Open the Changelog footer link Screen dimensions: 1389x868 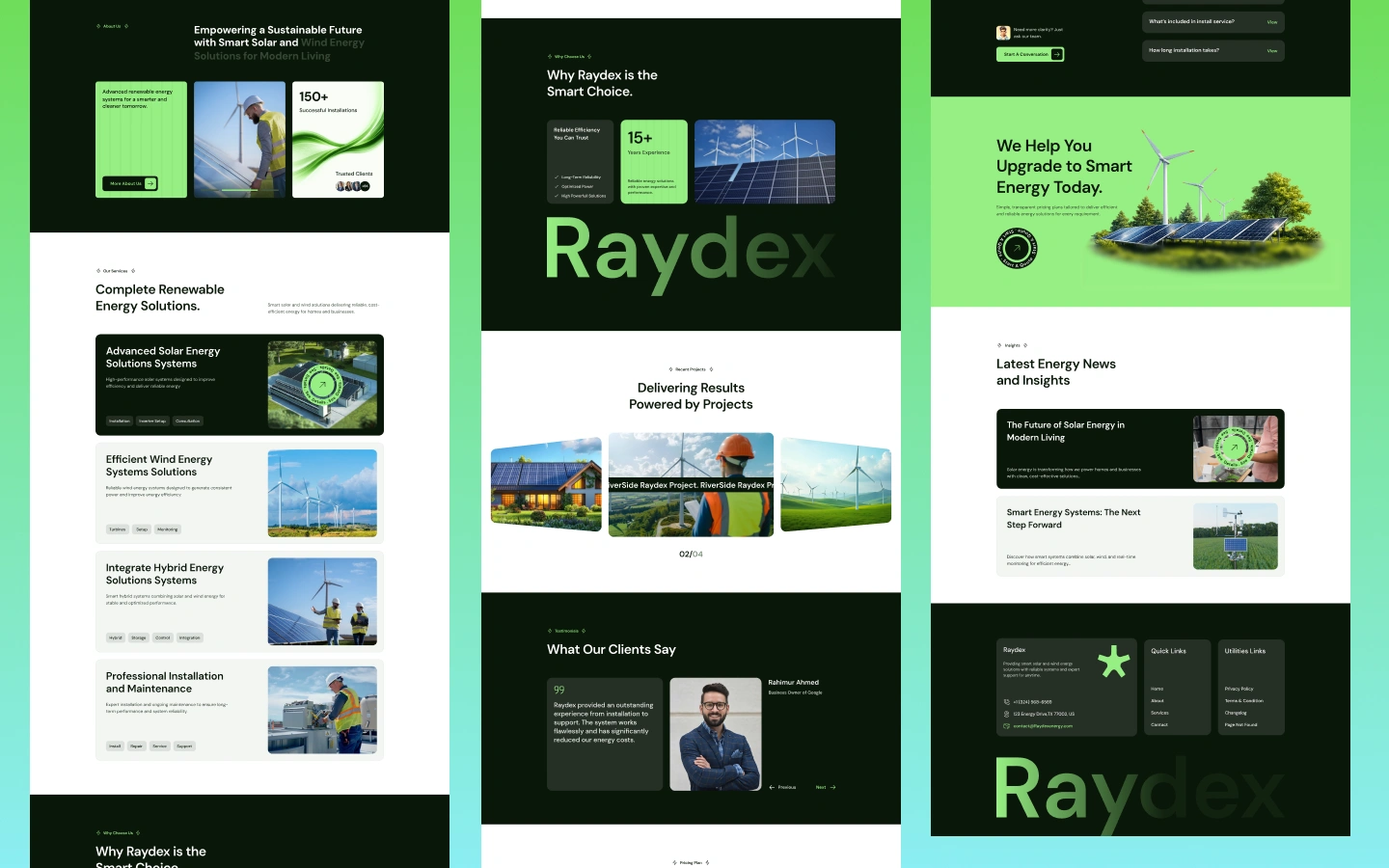pyautogui.click(x=1236, y=713)
